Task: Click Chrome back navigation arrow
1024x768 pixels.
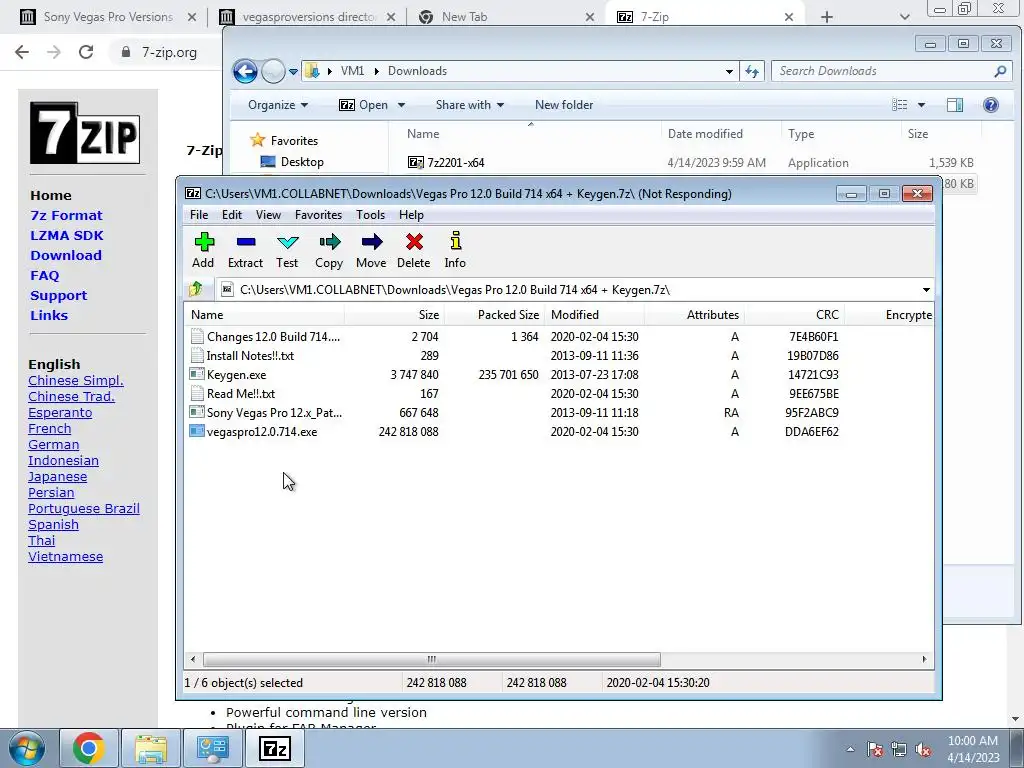Action: (x=22, y=52)
